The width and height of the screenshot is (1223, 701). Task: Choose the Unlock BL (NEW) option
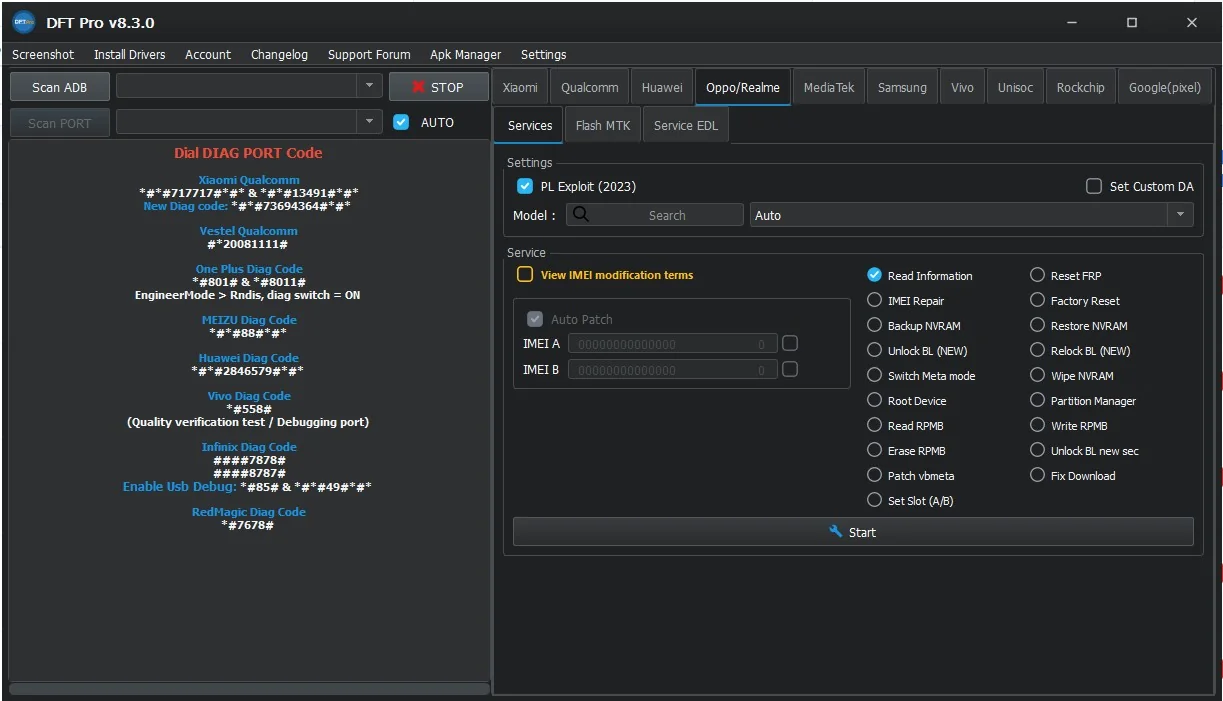point(875,350)
